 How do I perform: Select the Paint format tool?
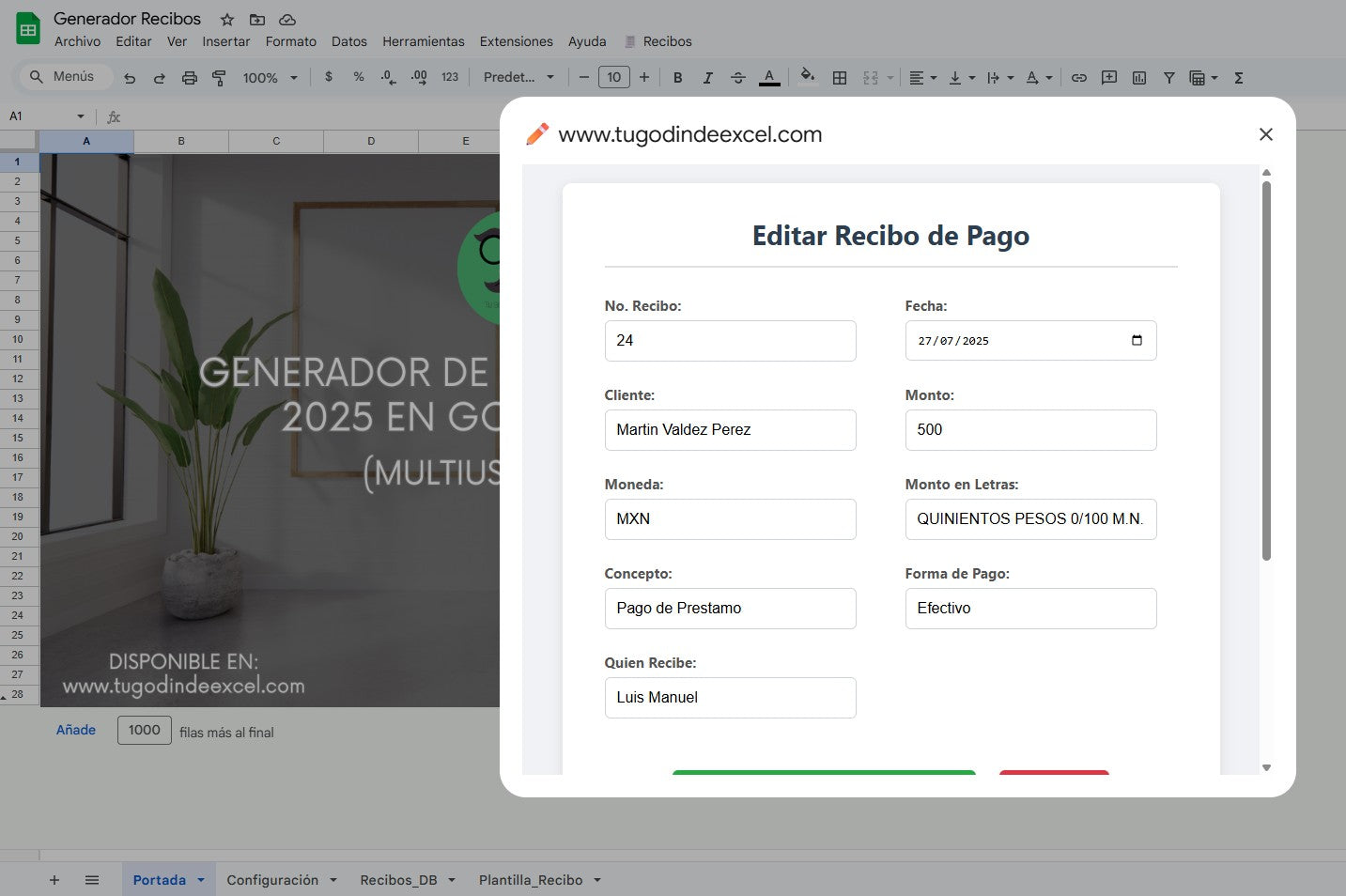(219, 77)
